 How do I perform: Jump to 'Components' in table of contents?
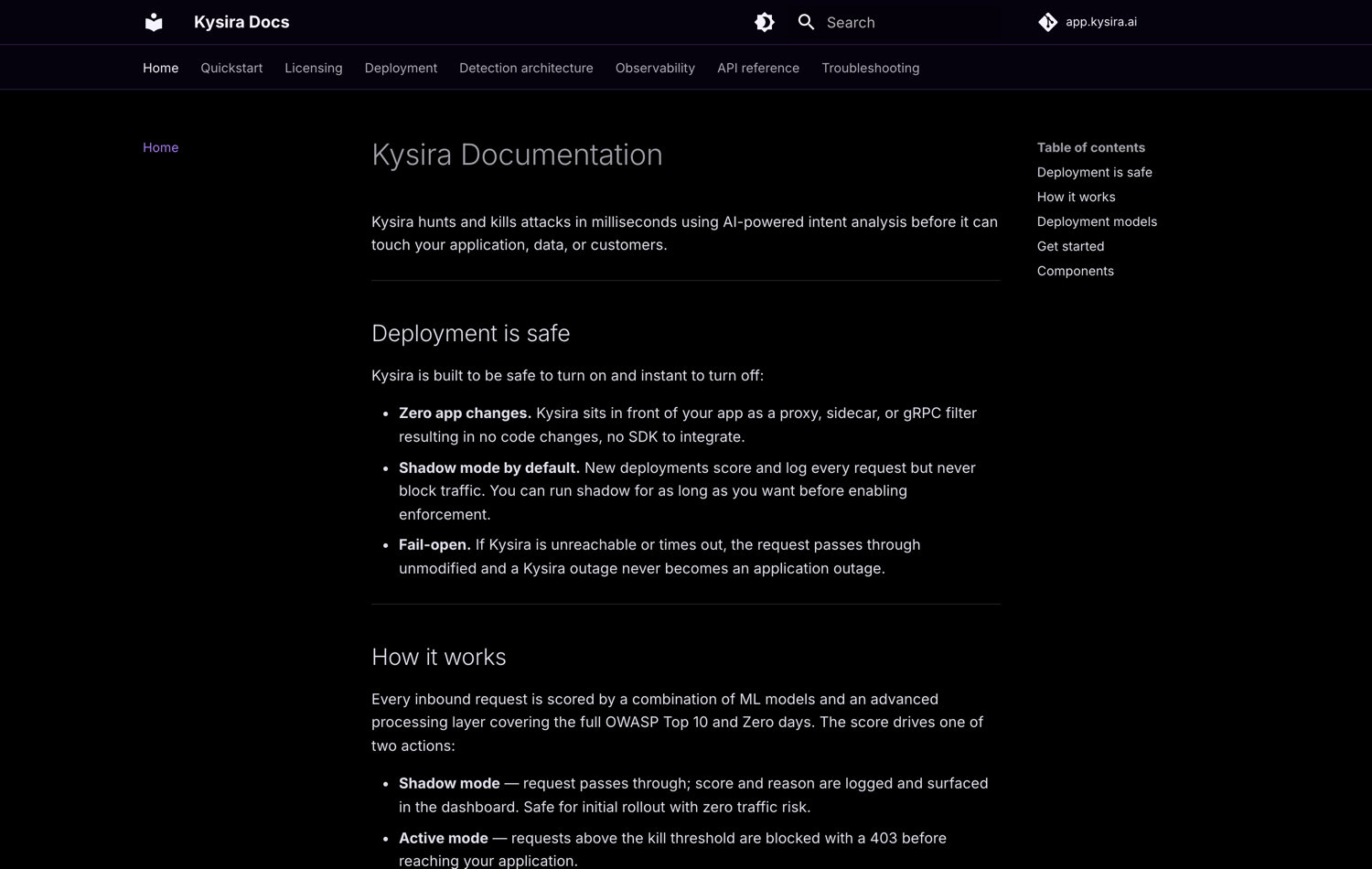(x=1076, y=271)
